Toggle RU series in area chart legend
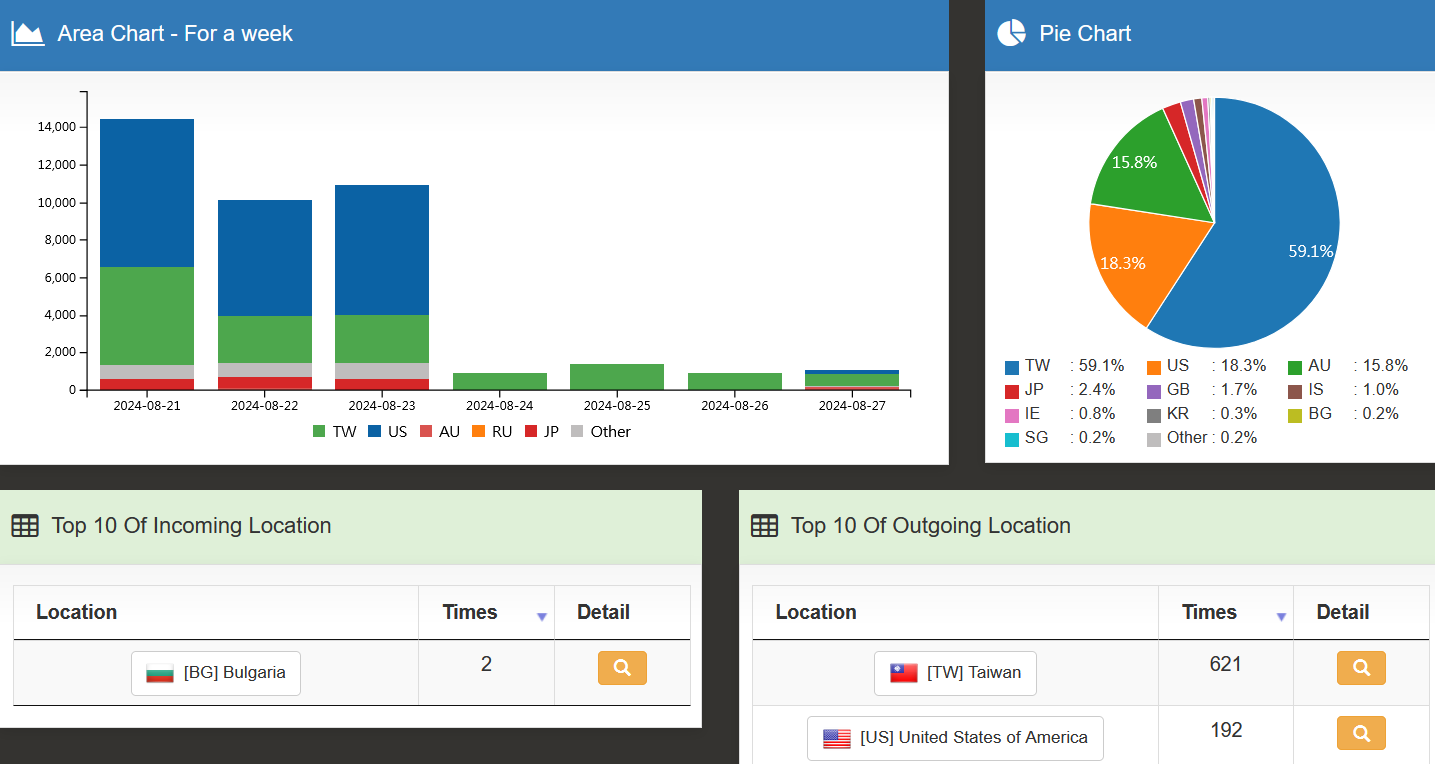Image resolution: width=1435 pixels, height=764 pixels. [x=492, y=432]
